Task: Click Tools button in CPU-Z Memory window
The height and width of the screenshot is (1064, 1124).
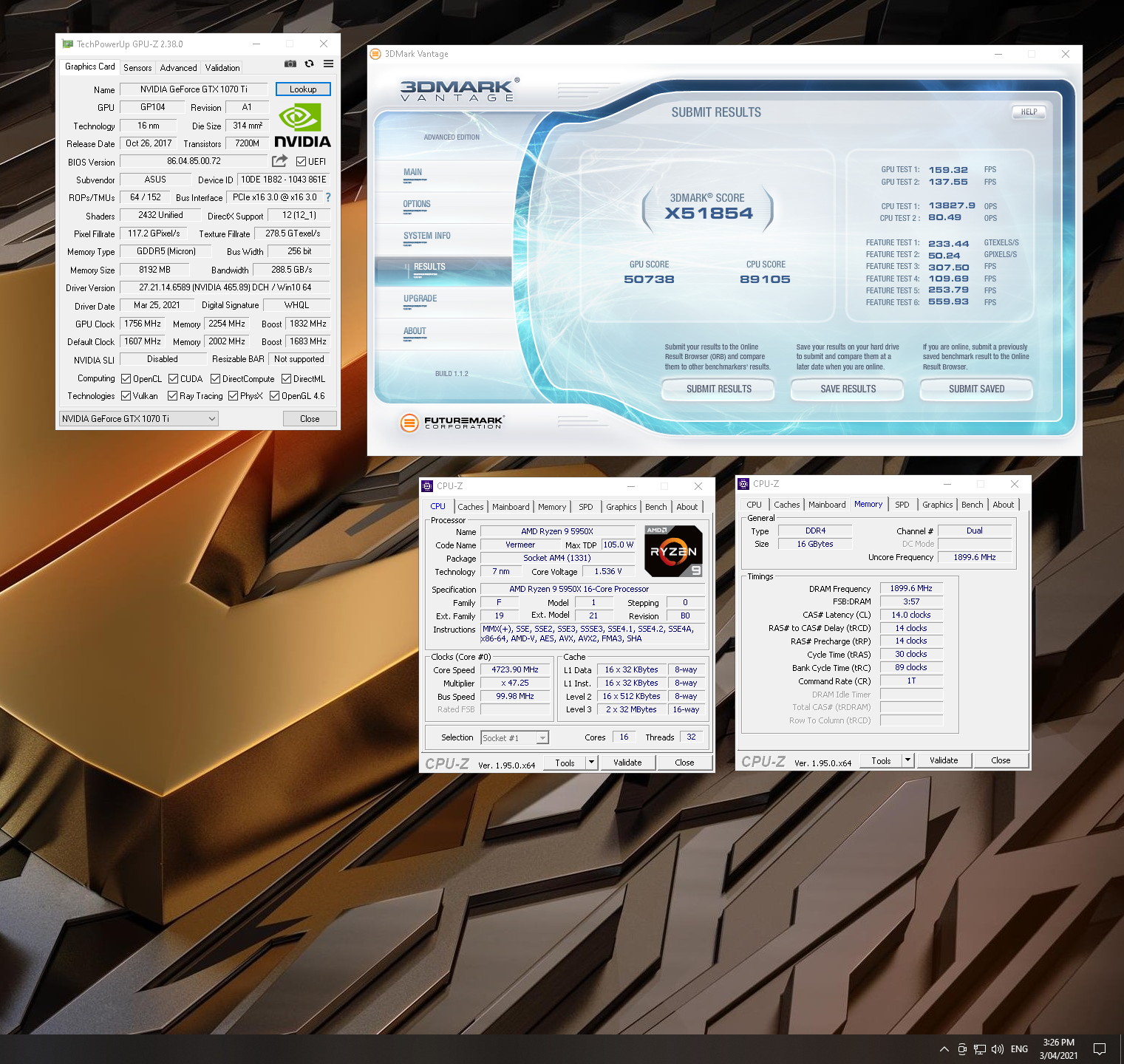Action: [x=881, y=760]
